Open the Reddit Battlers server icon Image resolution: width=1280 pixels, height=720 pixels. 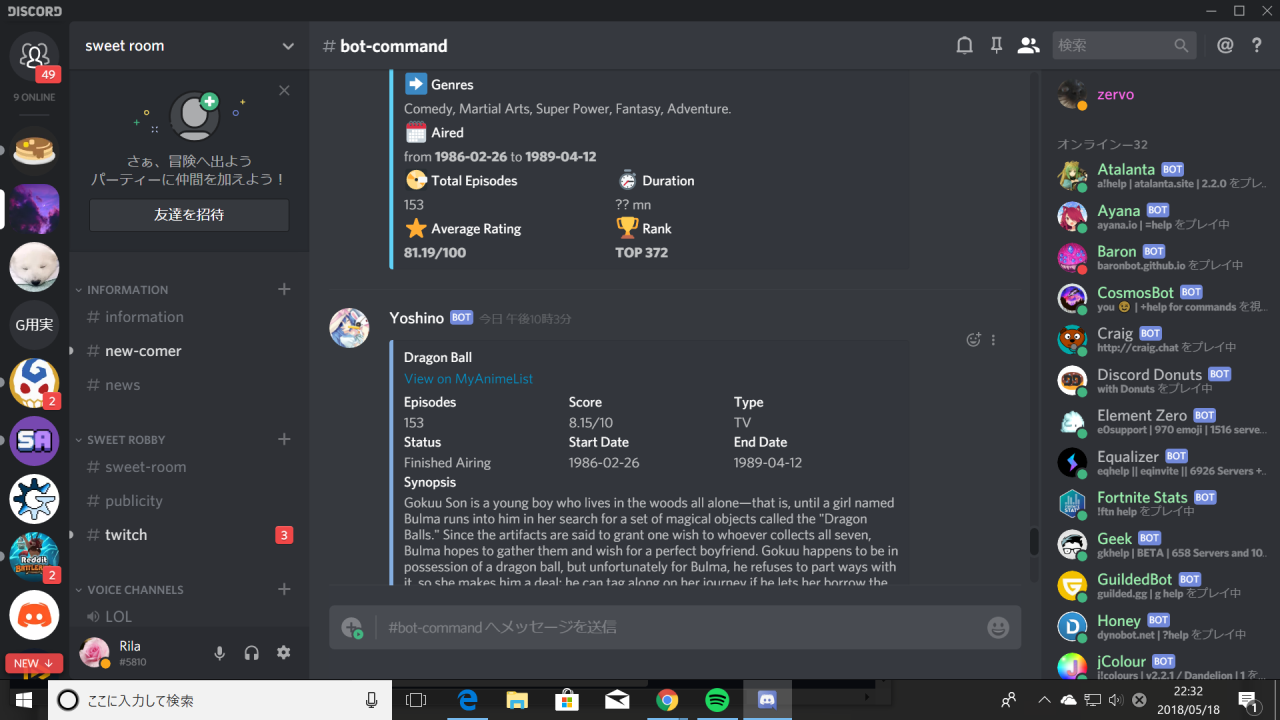point(34,556)
